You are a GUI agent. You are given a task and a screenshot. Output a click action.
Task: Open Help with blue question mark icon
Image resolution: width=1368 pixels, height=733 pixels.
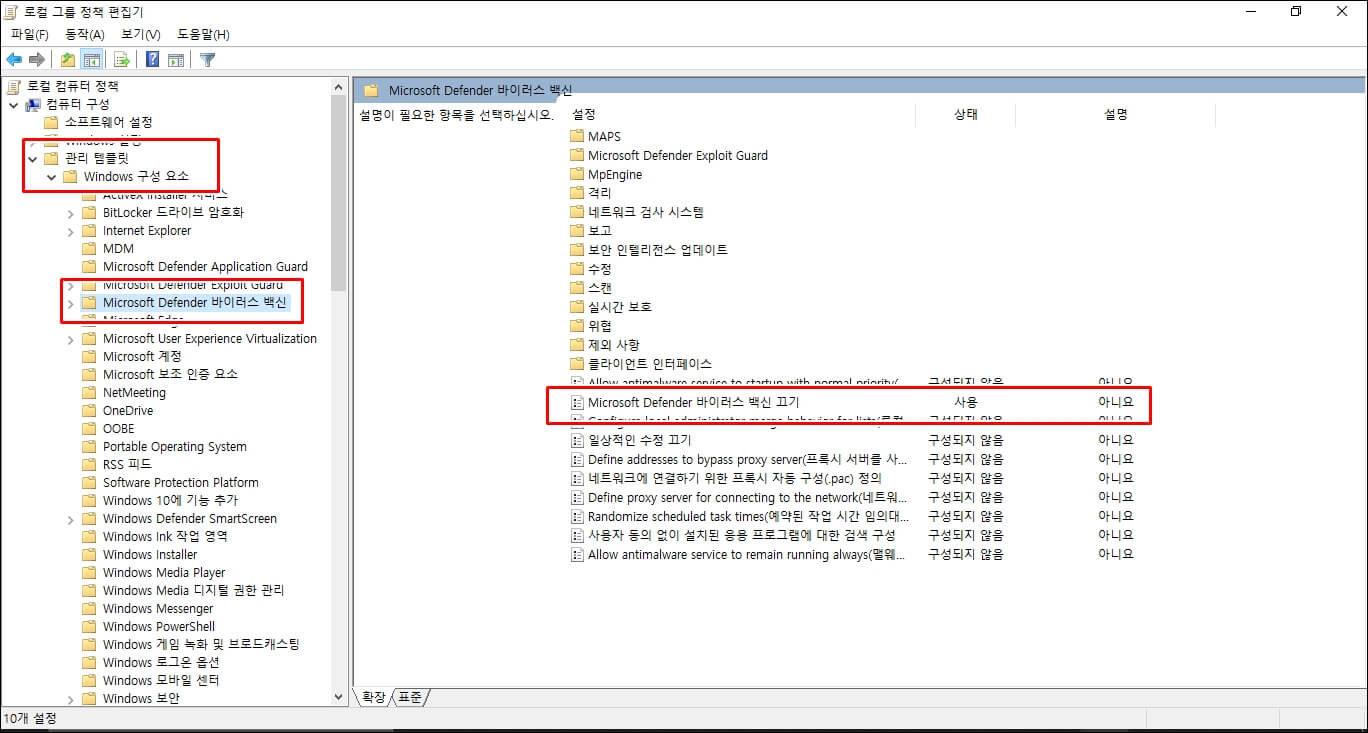coord(152,59)
